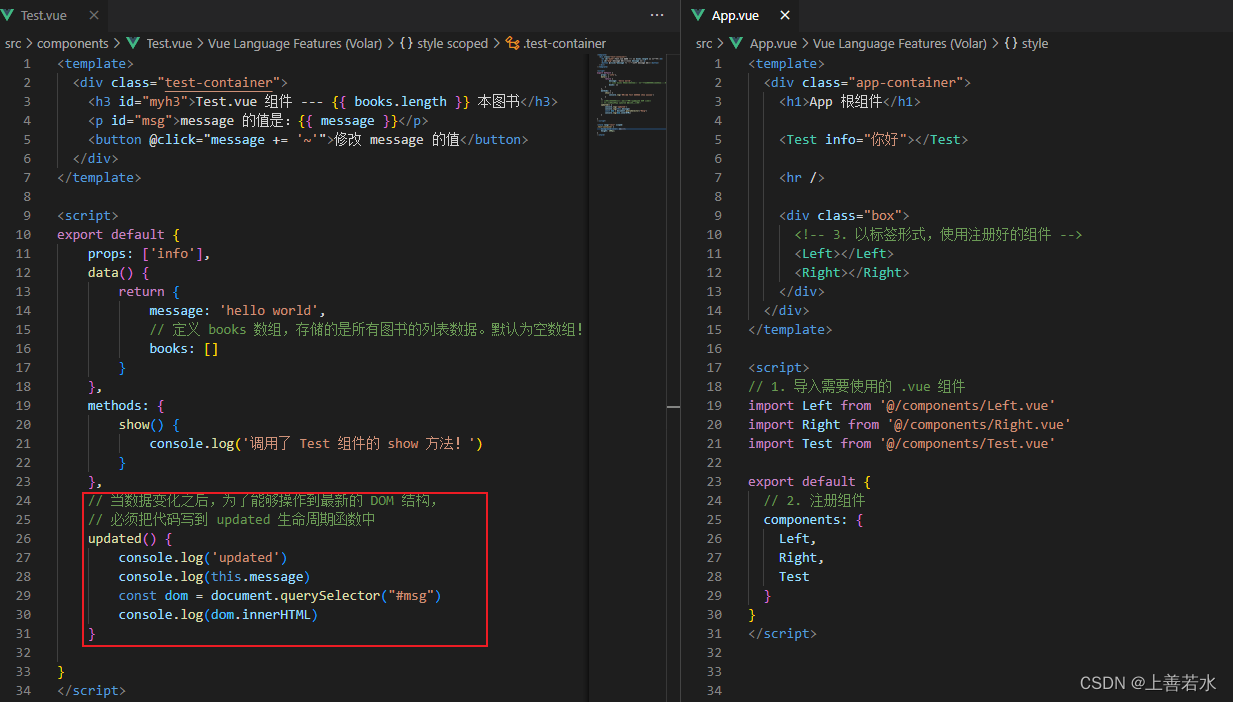
Task: Click the <hr /> tag in App.vue
Action: (802, 177)
